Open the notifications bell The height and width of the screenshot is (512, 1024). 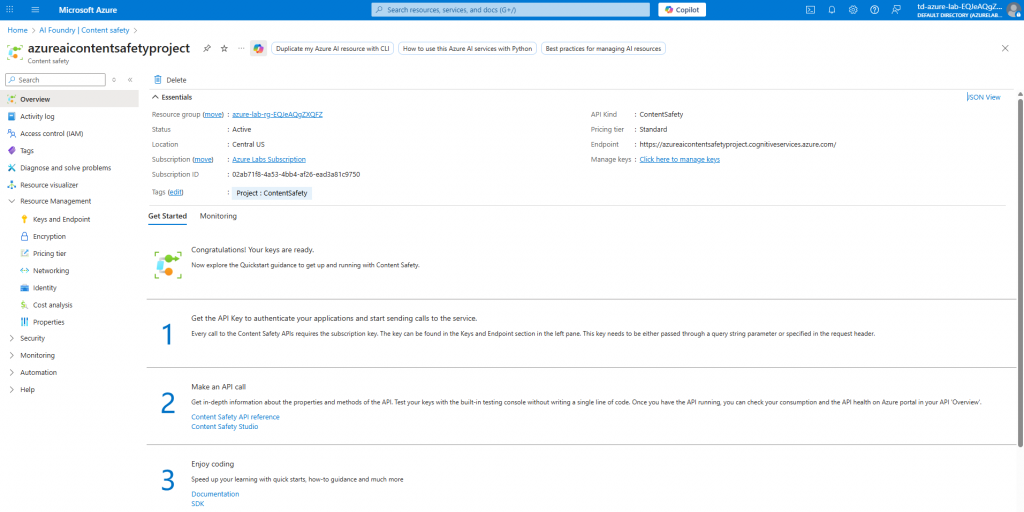pyautogui.click(x=831, y=9)
